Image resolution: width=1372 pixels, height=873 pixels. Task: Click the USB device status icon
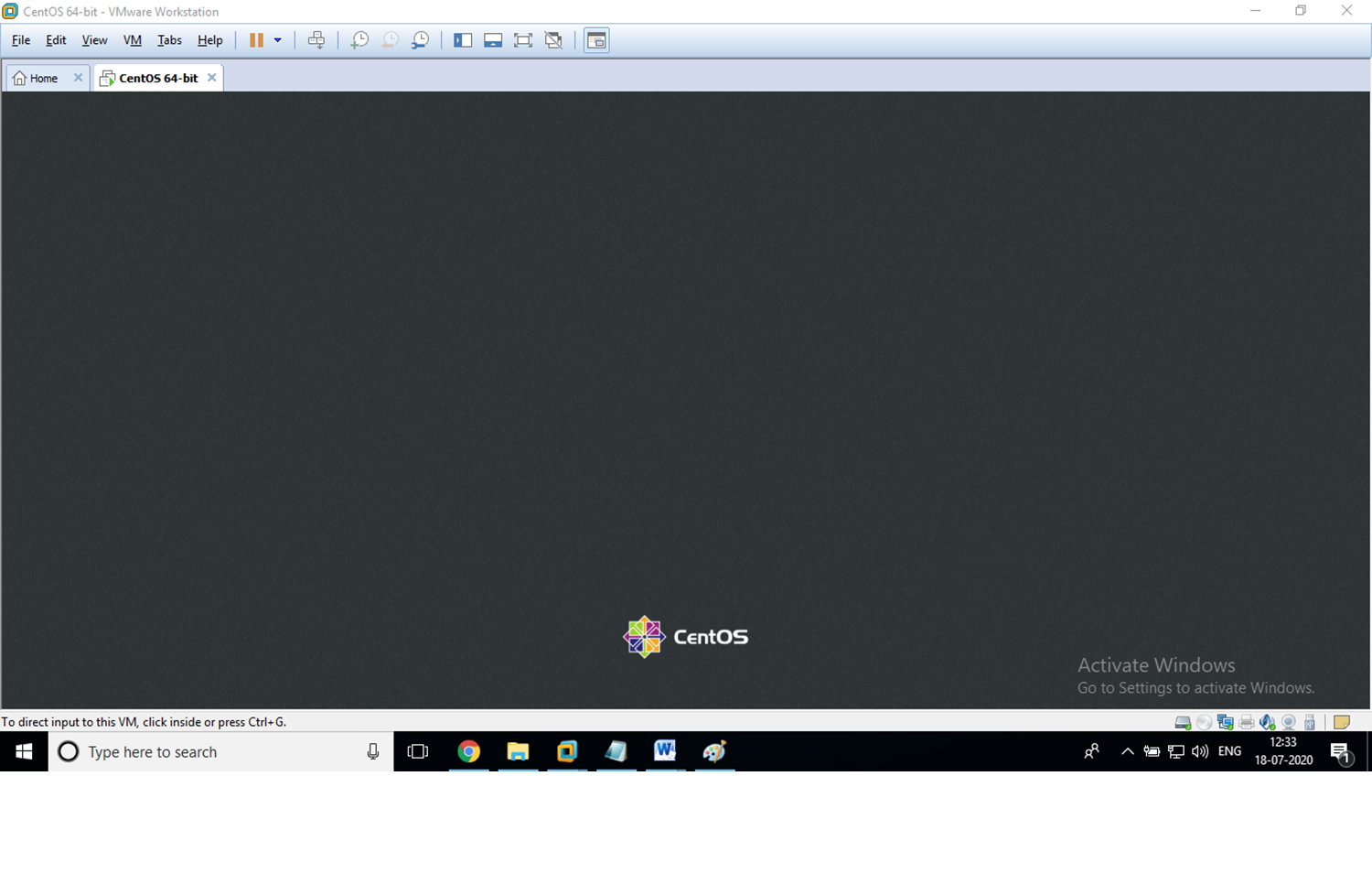coord(1308,722)
